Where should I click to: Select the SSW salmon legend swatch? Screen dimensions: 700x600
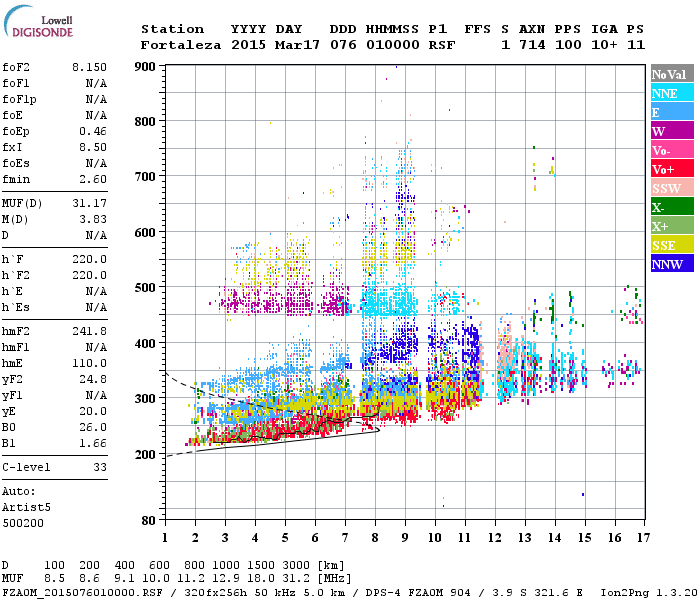coord(672,188)
